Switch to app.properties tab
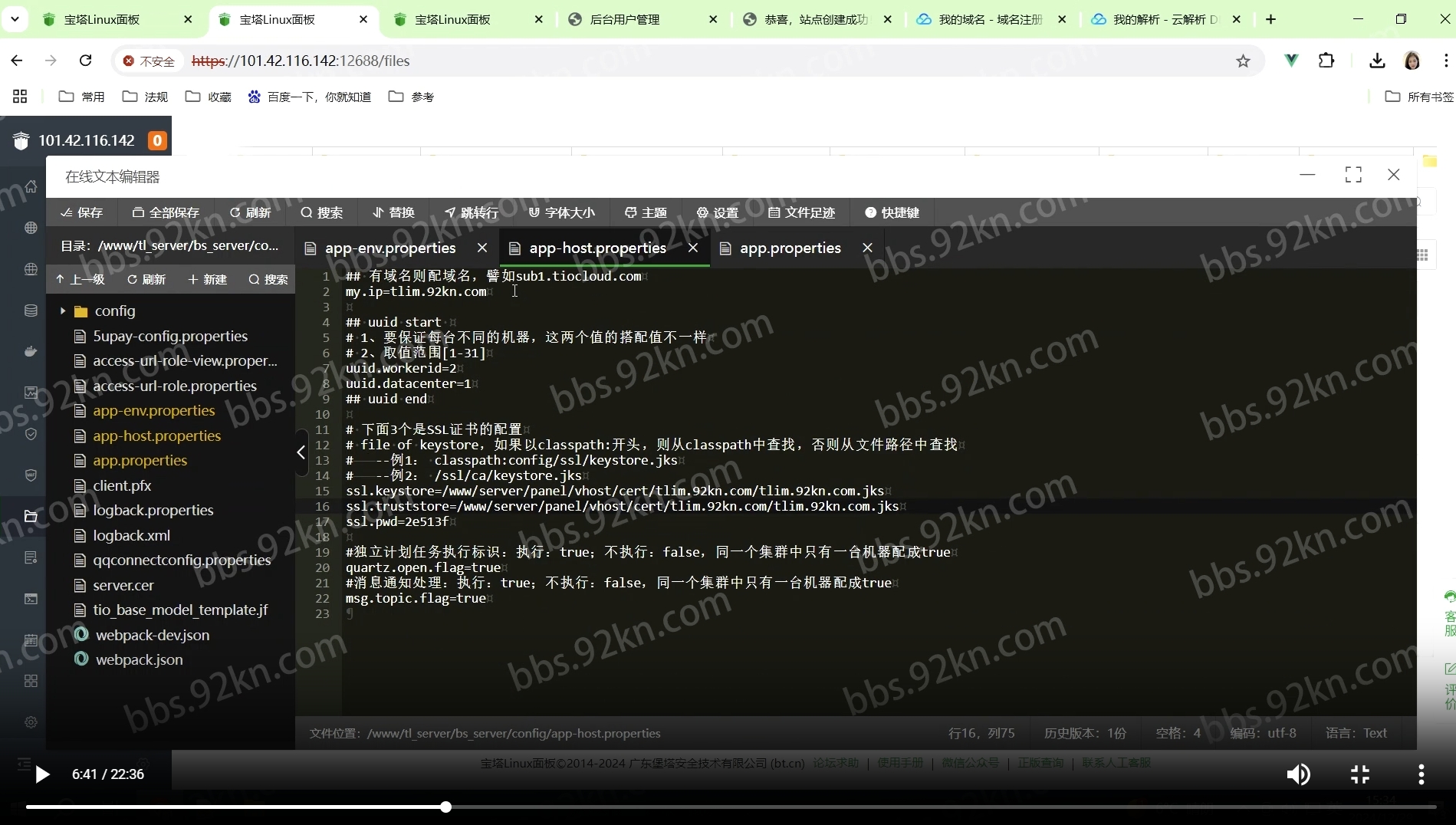Viewport: 1456px width, 825px height. coord(790,248)
